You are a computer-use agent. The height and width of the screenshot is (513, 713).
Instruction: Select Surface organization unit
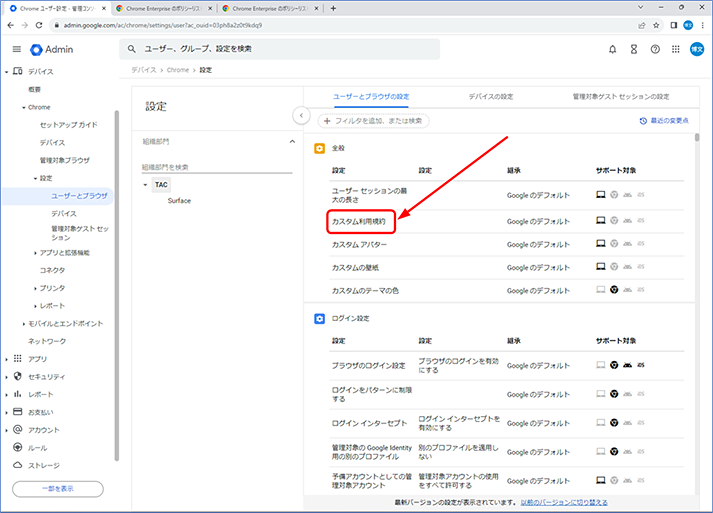[x=179, y=201]
